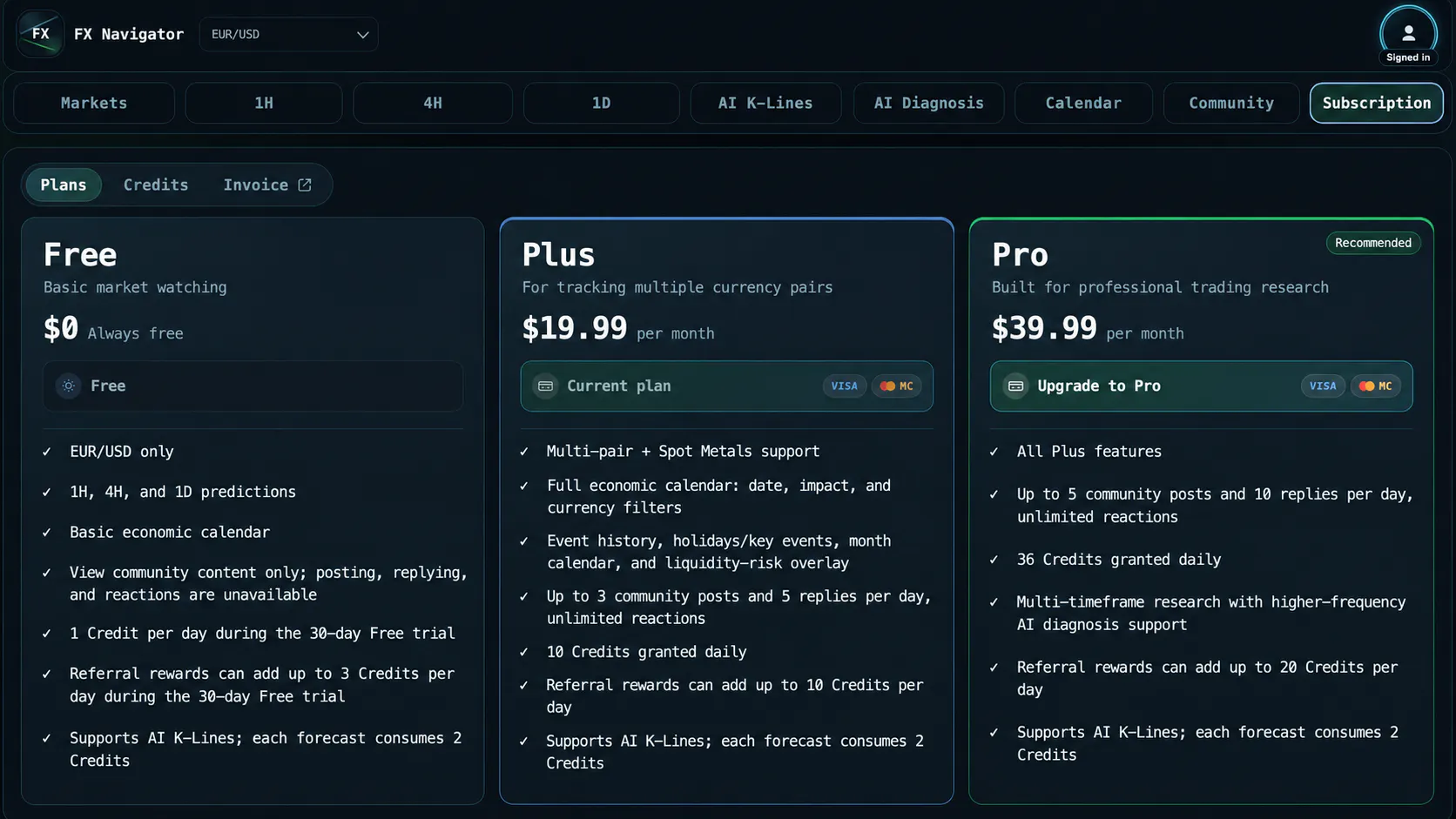This screenshot has width=1456, height=819.
Task: Click the $39.99 Pro price
Action: pos(1044,328)
